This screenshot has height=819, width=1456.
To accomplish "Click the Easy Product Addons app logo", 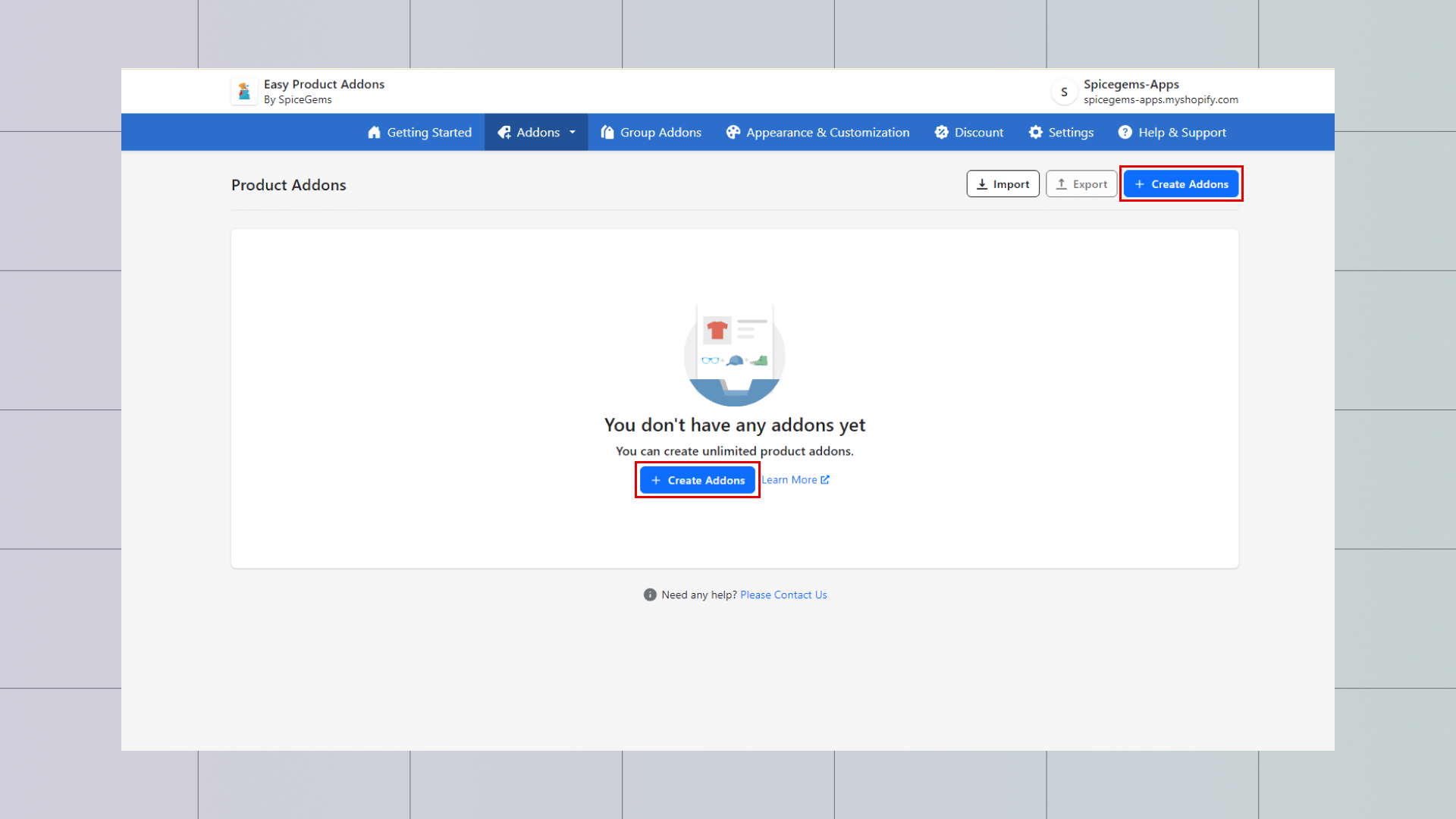I will point(244,92).
